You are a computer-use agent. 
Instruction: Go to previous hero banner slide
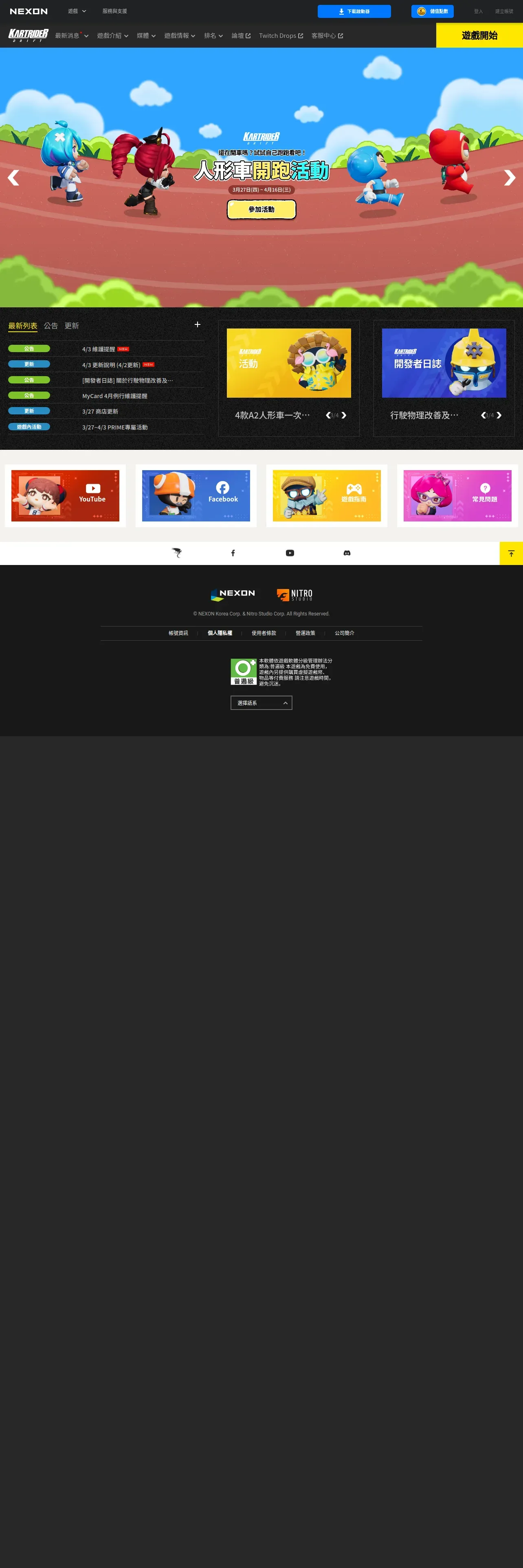(13, 178)
